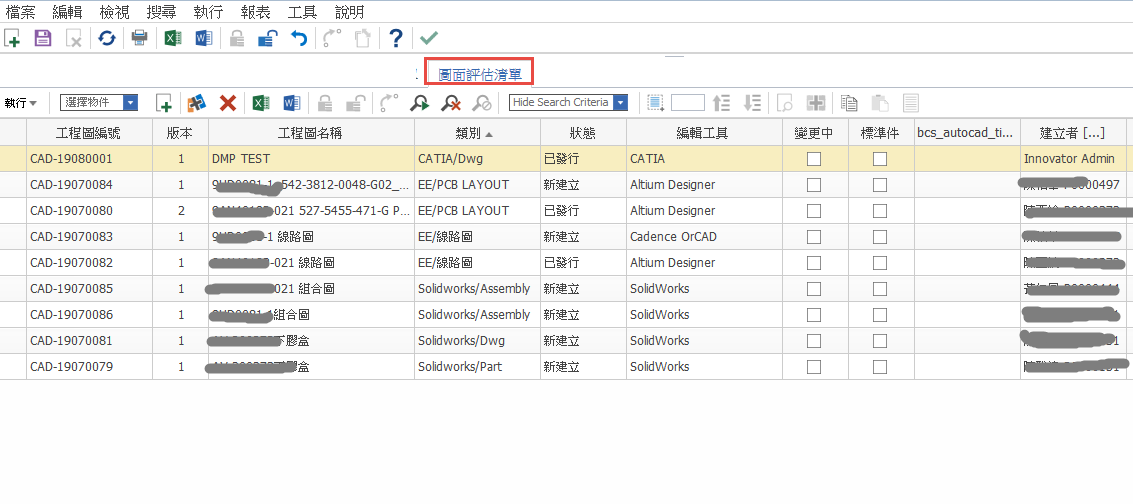Open Help with the question mark icon

click(x=396, y=38)
